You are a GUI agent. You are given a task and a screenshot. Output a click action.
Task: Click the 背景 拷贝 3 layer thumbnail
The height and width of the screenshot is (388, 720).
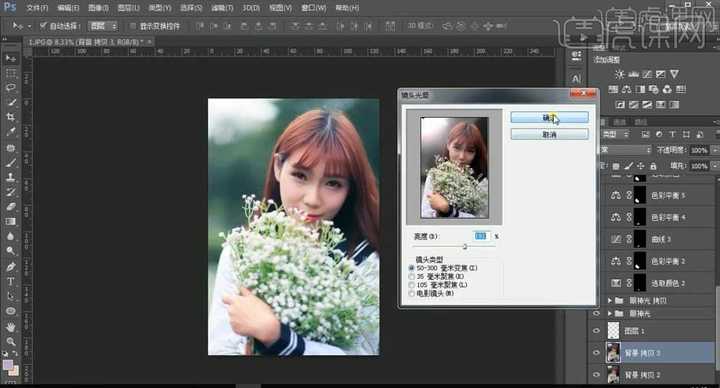613,353
